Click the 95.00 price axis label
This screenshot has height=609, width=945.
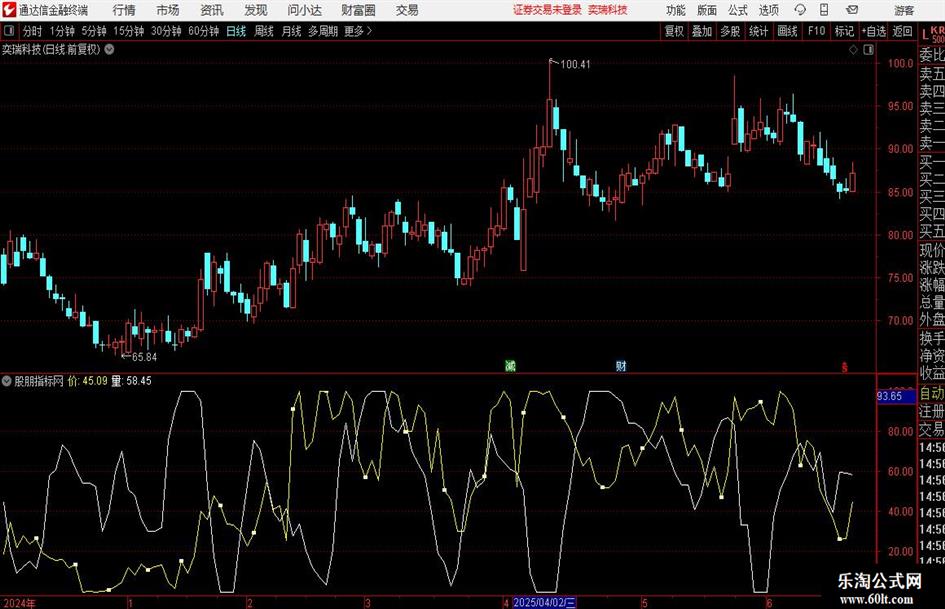click(900, 106)
